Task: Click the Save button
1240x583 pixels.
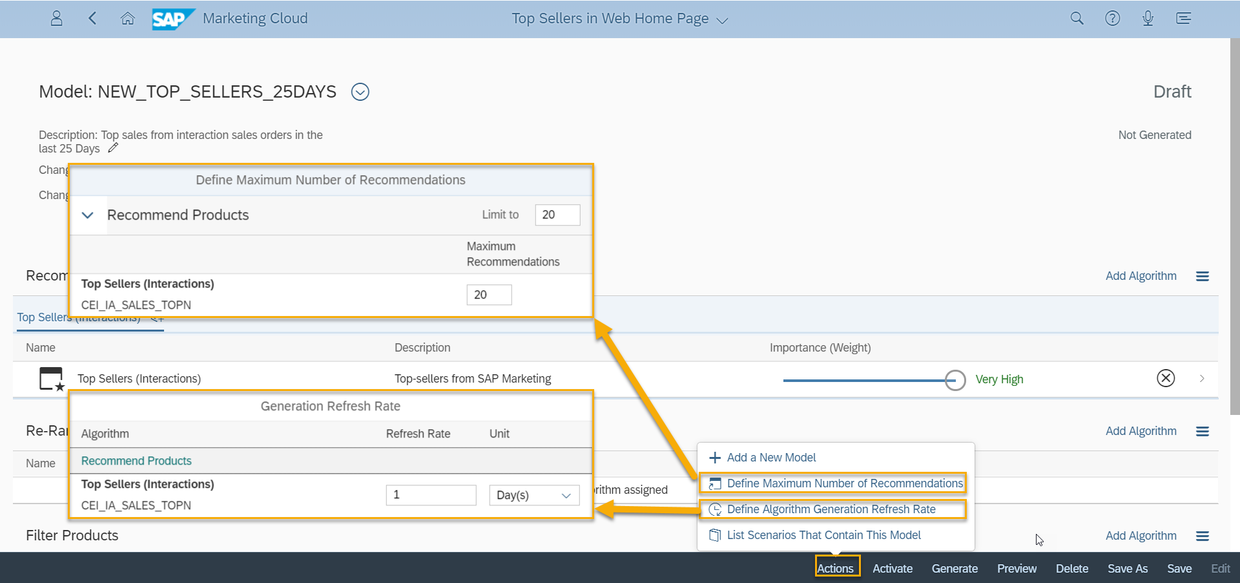Action: 1180,568
